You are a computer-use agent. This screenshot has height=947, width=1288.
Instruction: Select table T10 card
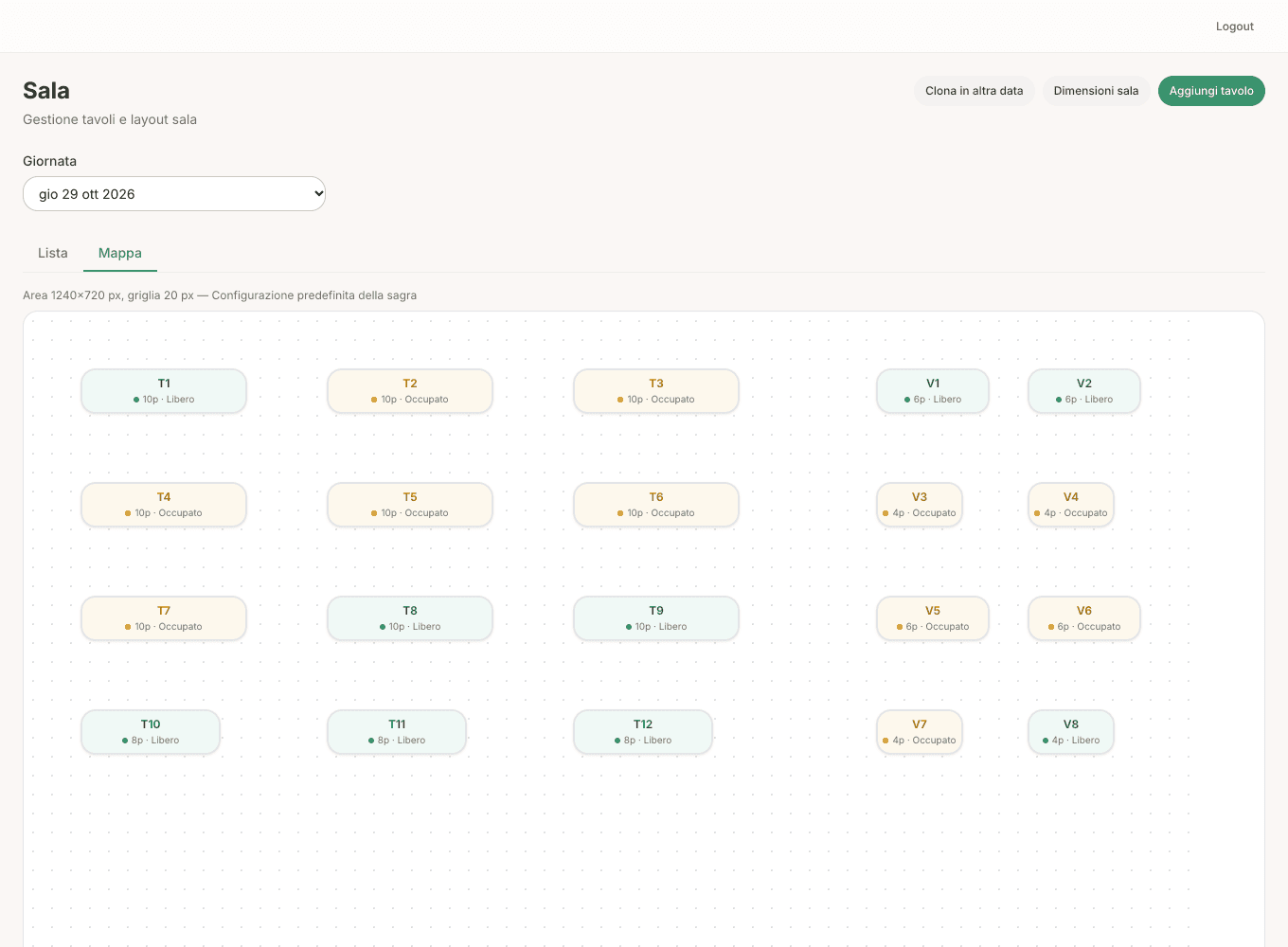pos(151,732)
